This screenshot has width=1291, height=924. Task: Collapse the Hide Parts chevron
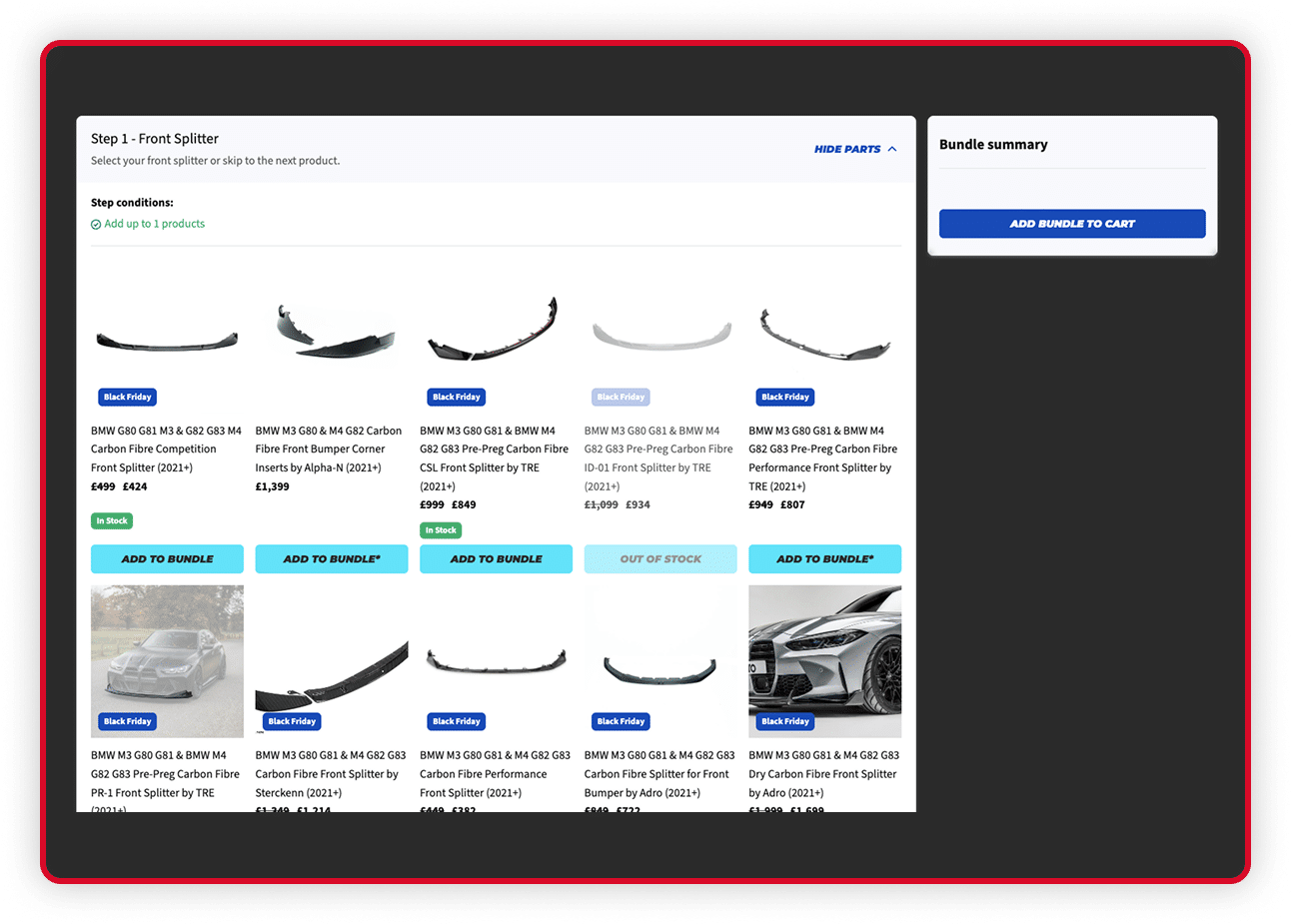(891, 149)
